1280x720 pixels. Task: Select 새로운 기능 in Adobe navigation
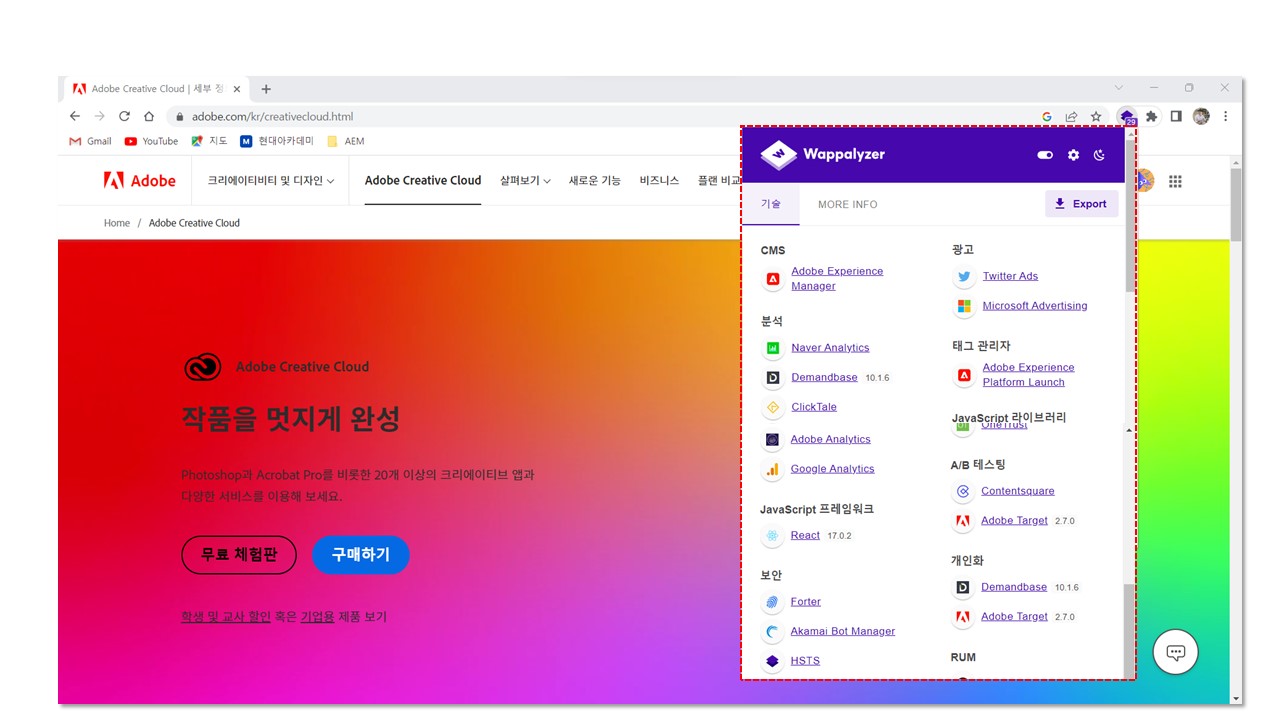point(594,181)
